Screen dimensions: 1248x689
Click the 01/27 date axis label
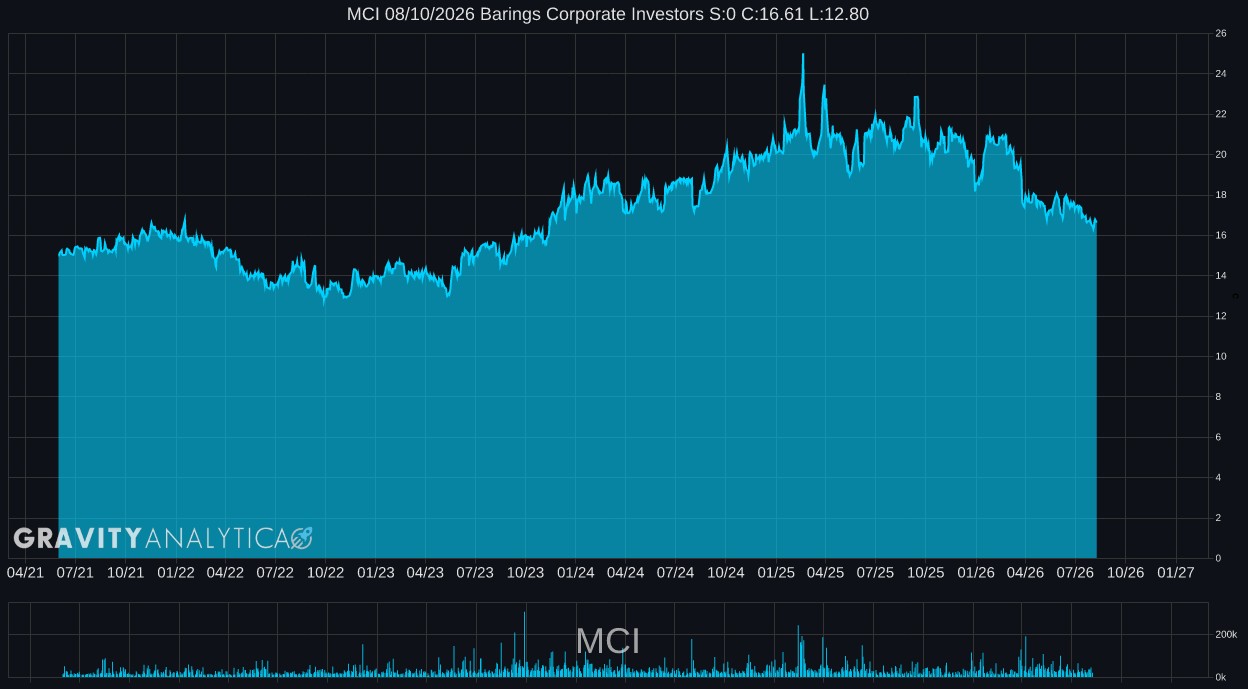tap(1175, 573)
